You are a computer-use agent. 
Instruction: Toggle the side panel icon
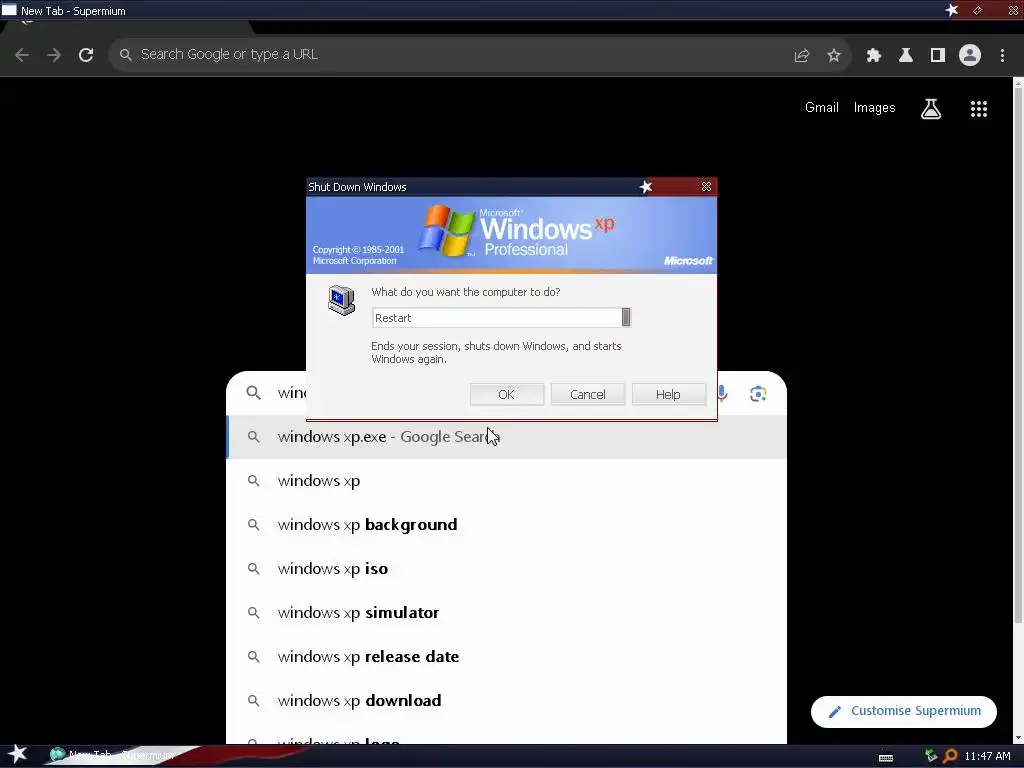[937, 56]
